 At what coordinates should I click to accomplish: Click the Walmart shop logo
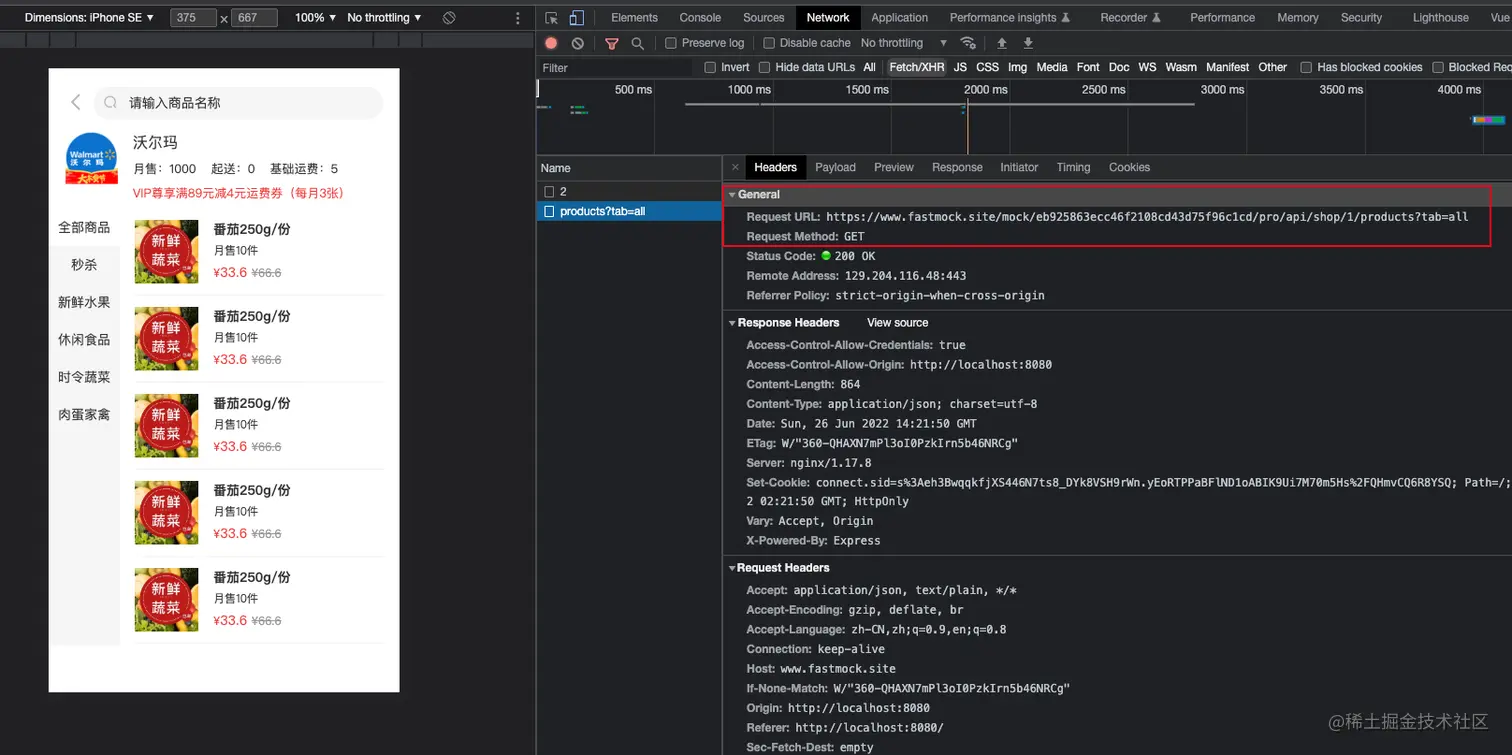91,157
